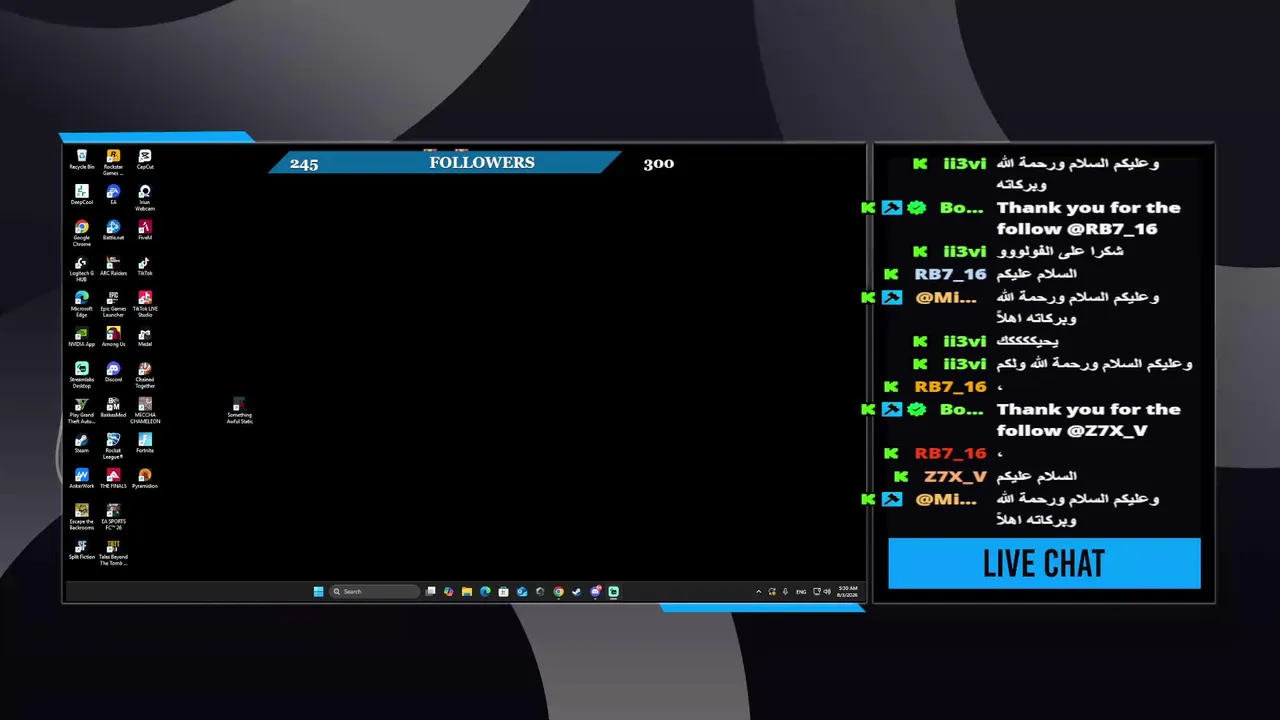
Task: Click the Pyramidion desktop icon
Action: tap(145, 478)
